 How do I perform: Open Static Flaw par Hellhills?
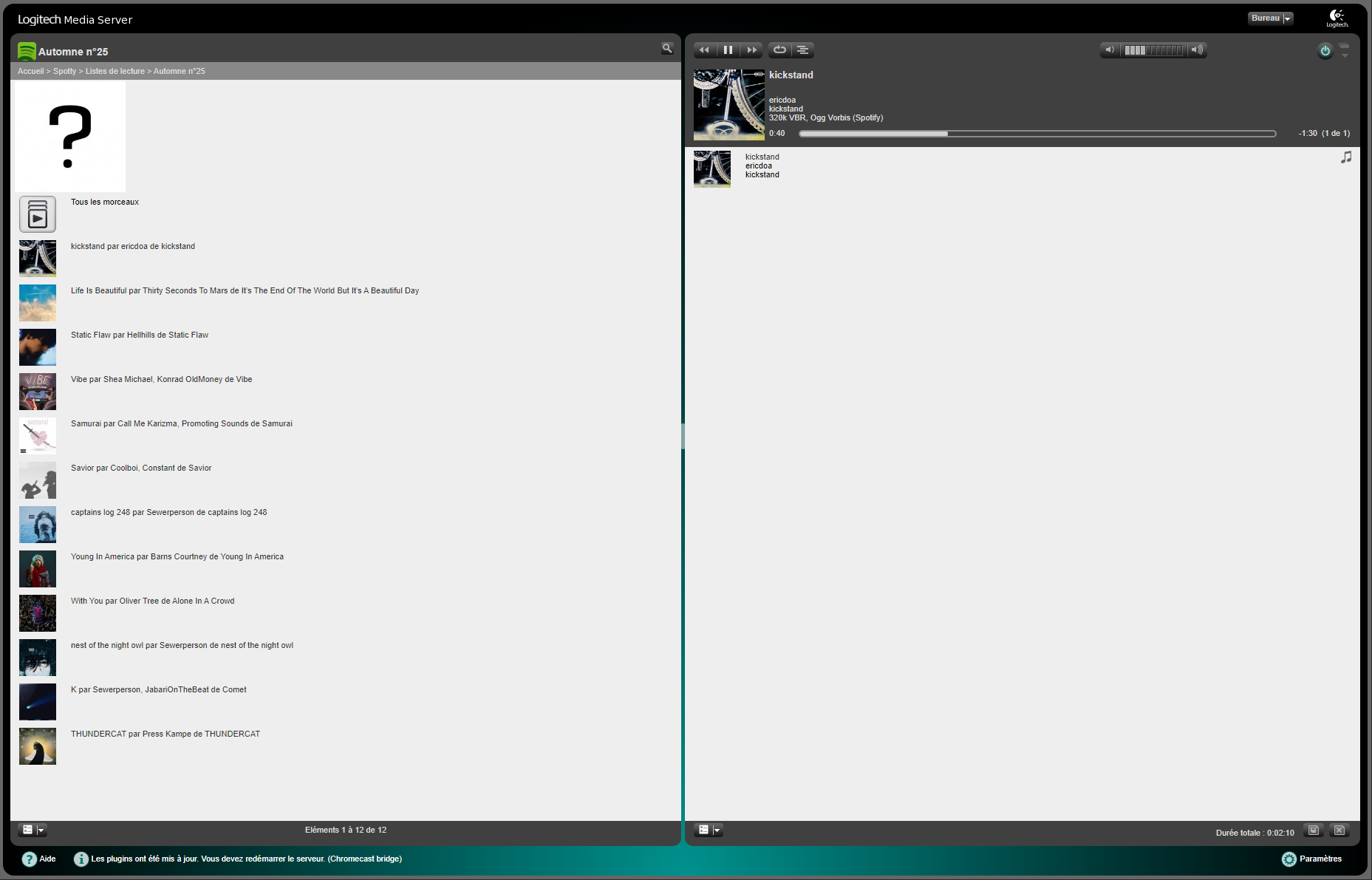[140, 335]
